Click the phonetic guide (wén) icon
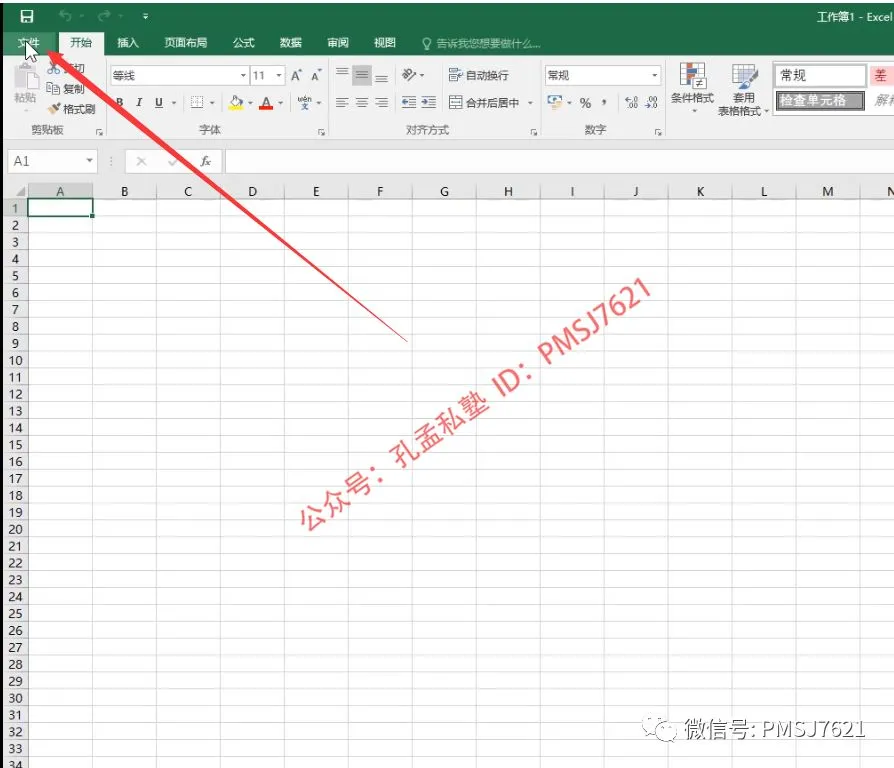The width and height of the screenshot is (894, 768). [304, 103]
